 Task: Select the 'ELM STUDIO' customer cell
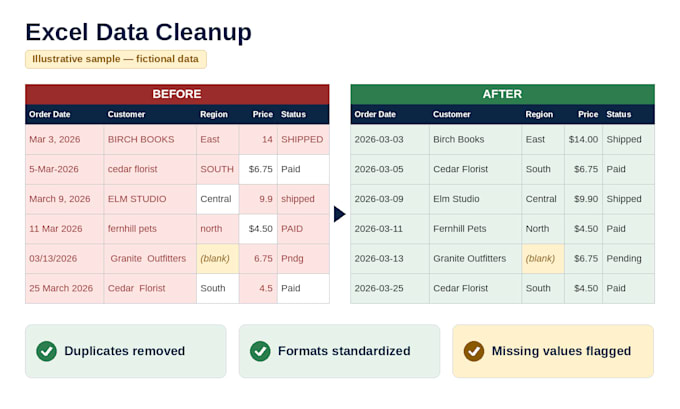[150, 199]
